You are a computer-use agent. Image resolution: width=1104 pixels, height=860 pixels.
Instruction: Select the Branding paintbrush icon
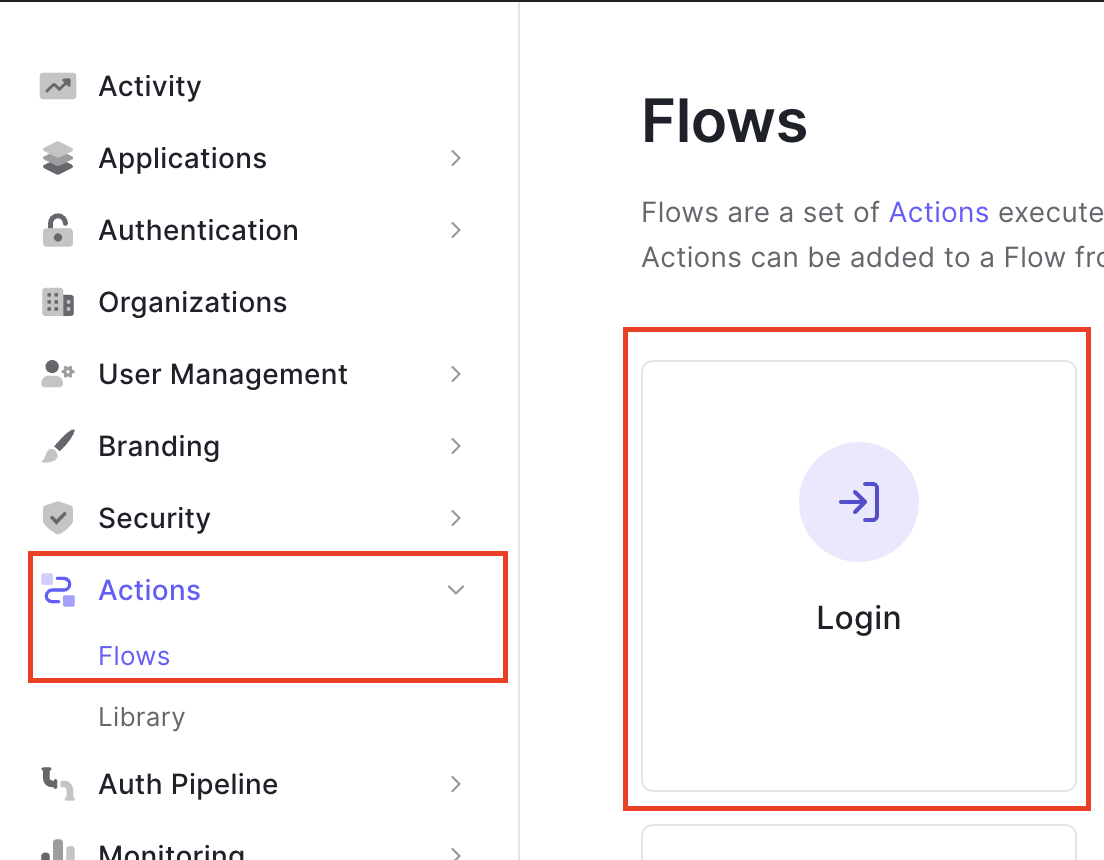[57, 446]
